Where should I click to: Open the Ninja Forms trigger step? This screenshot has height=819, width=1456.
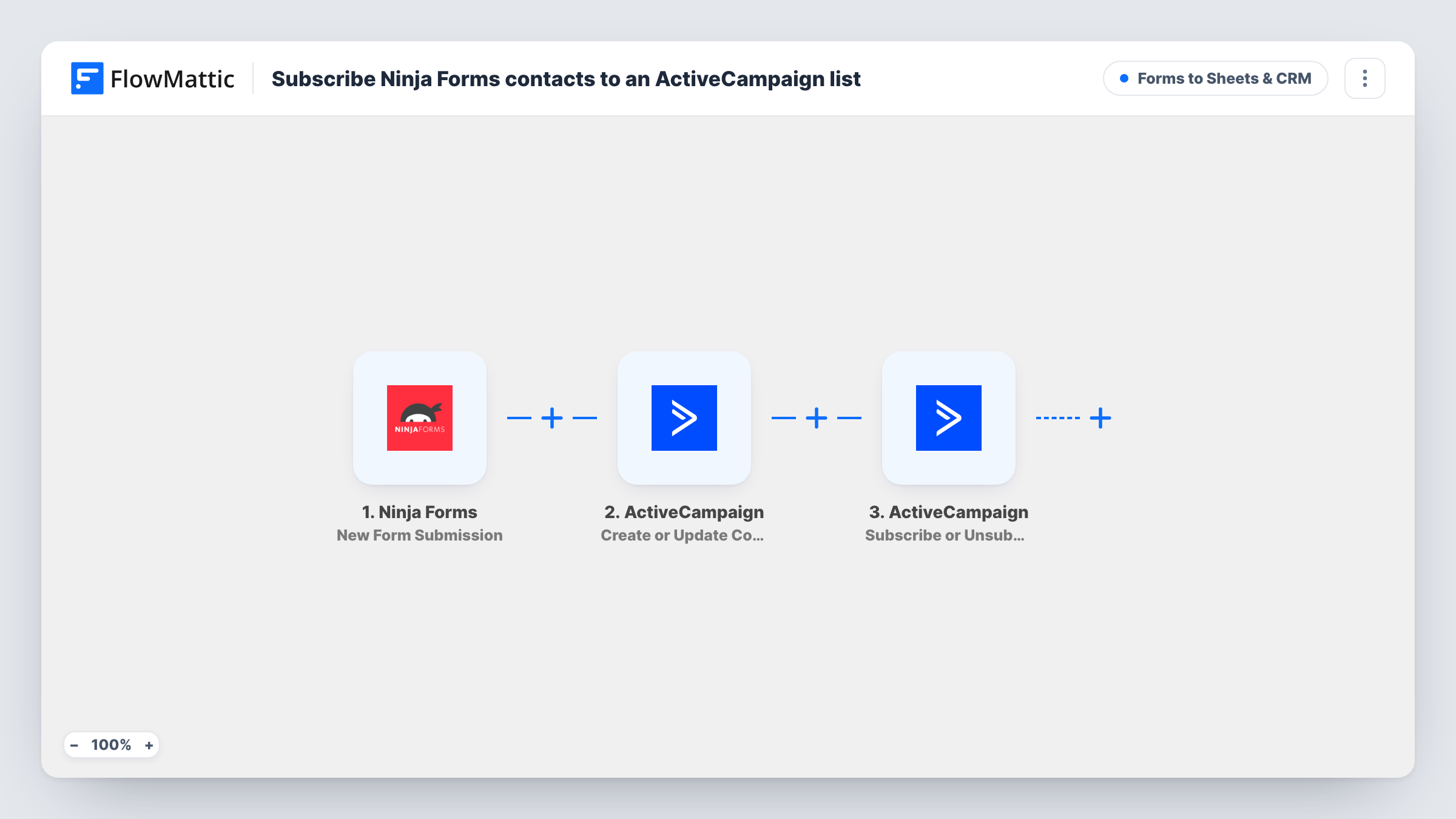point(420,418)
